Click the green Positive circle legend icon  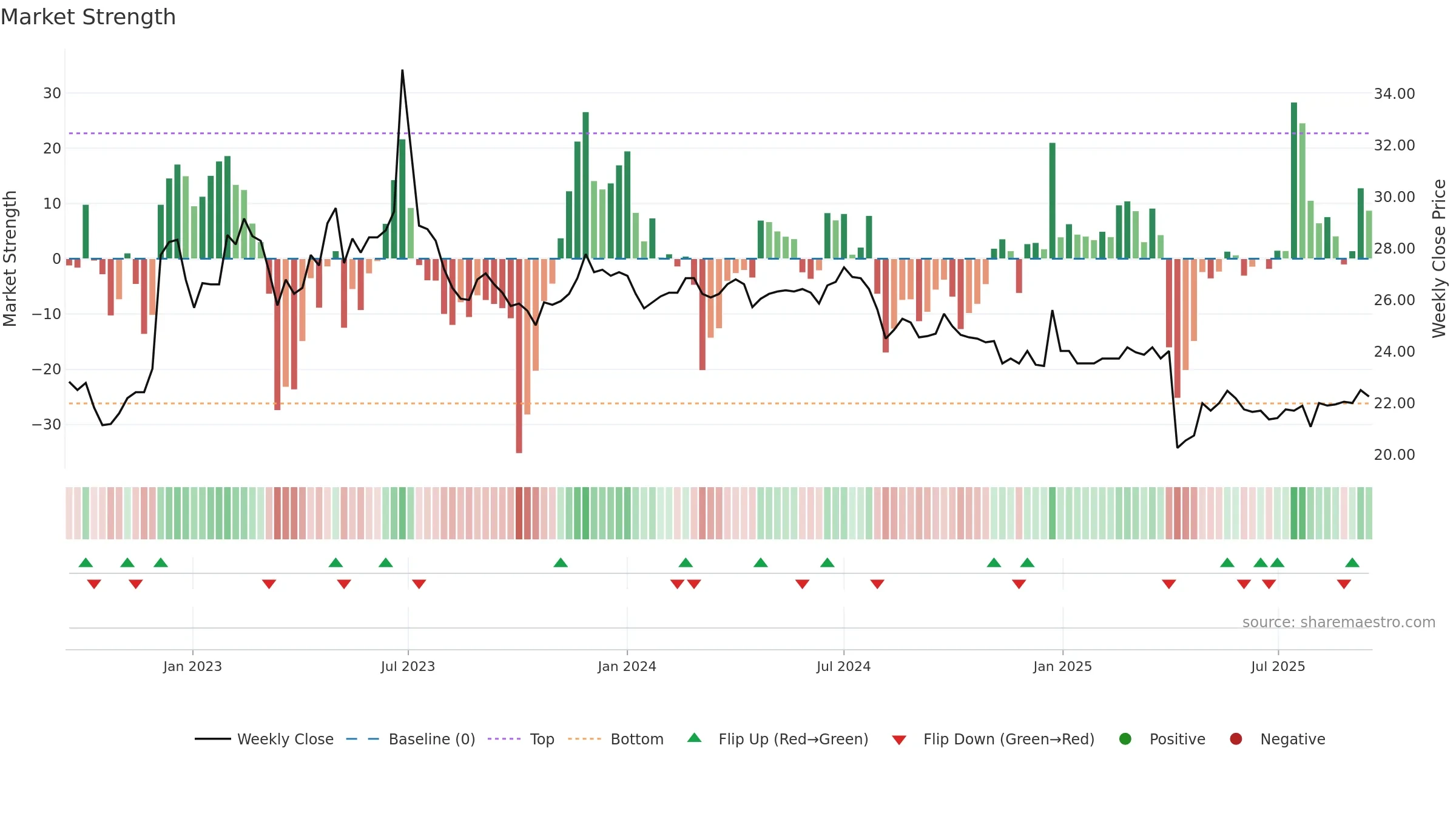[x=1125, y=739]
